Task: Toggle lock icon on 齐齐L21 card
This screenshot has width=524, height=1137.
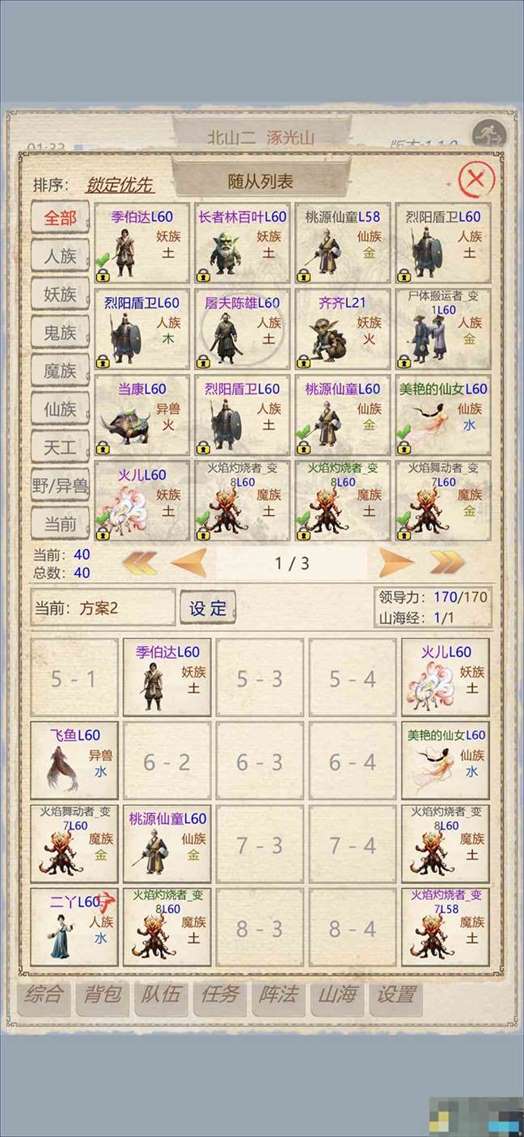Action: (x=304, y=361)
